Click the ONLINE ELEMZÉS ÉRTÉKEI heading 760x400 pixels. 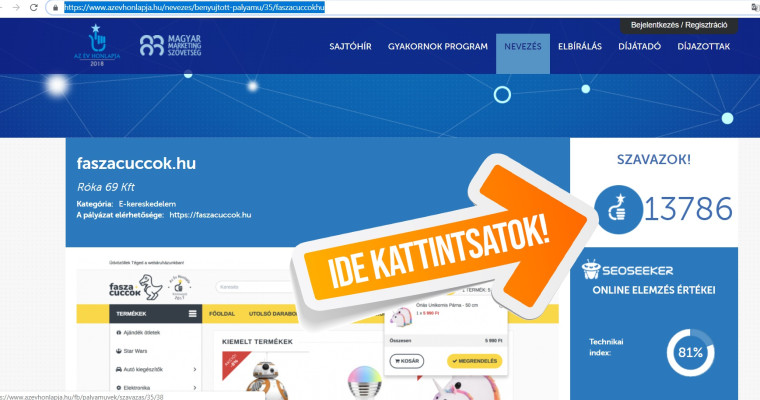click(653, 290)
